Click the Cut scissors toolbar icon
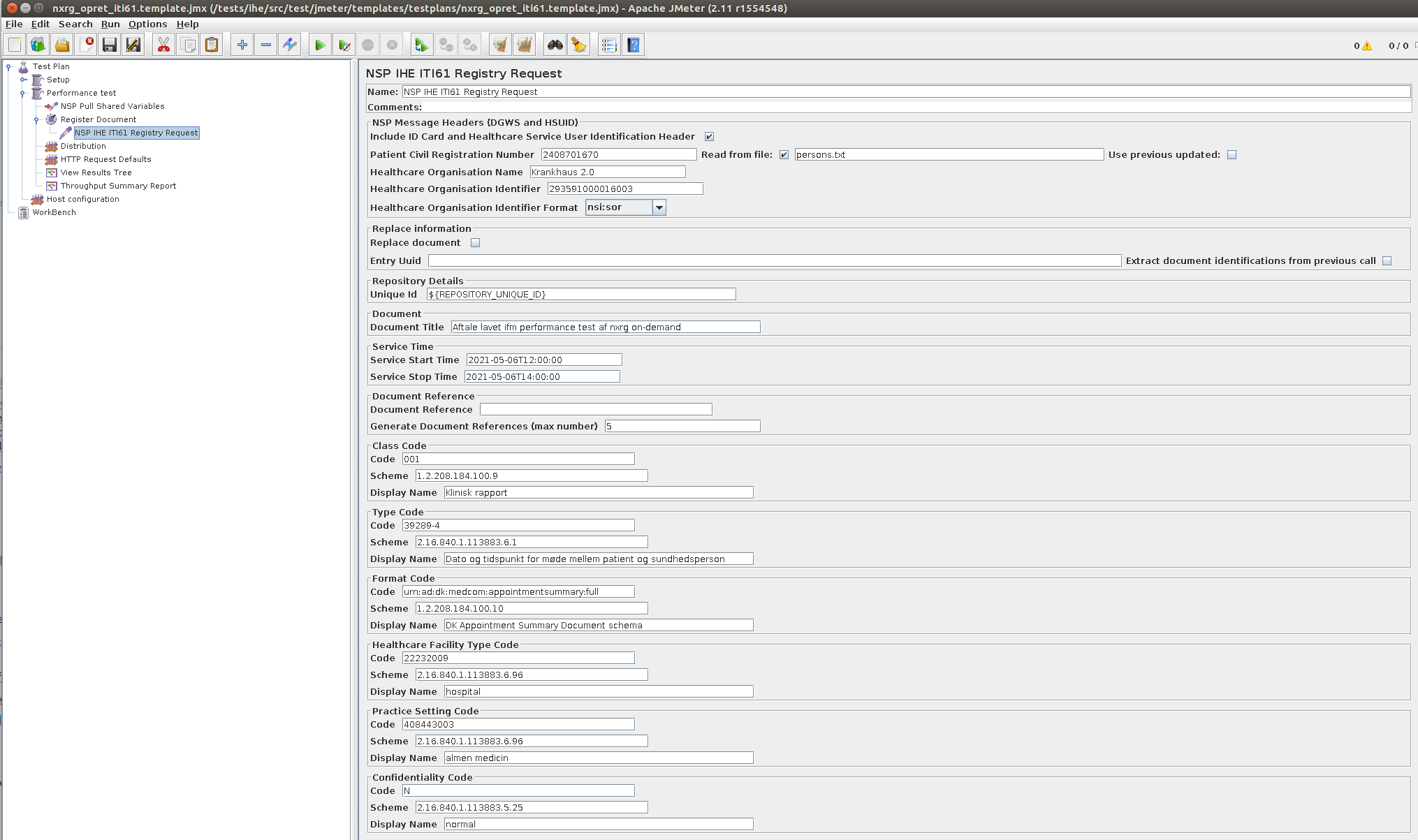 coord(163,45)
